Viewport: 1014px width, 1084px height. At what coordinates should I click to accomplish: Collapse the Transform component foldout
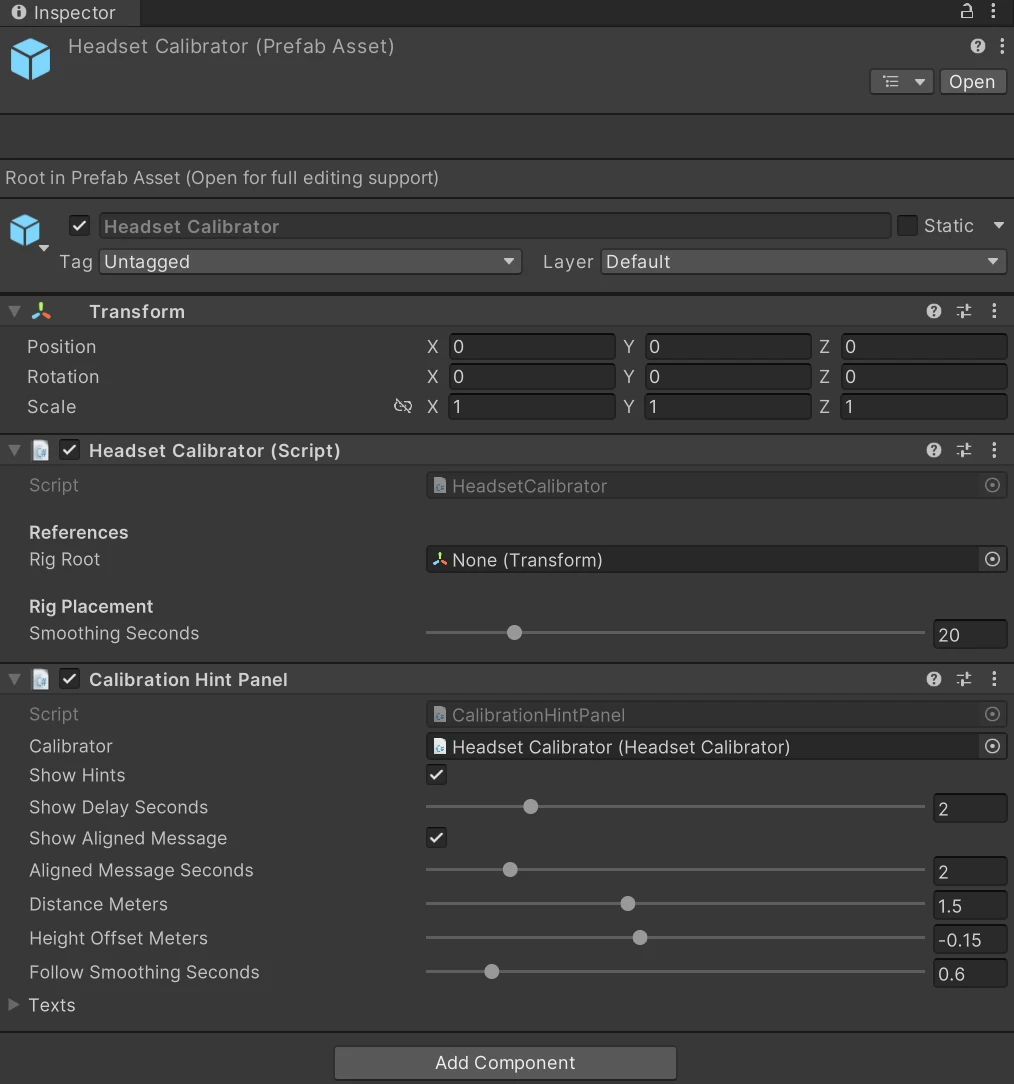pos(14,311)
